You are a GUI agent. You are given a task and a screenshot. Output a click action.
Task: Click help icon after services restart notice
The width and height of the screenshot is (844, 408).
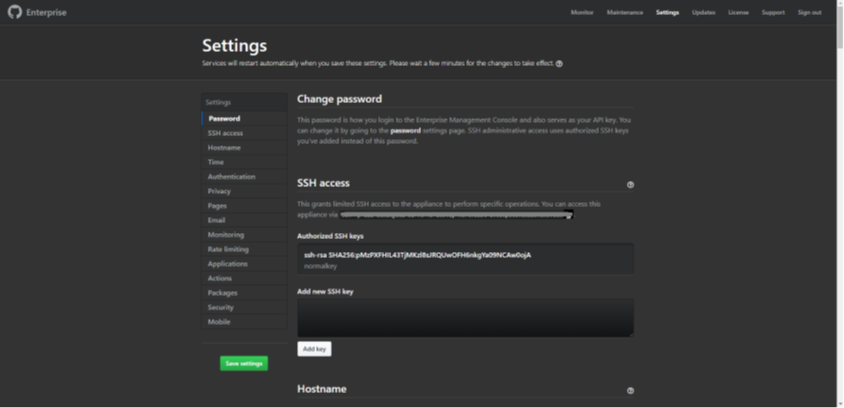(559, 63)
